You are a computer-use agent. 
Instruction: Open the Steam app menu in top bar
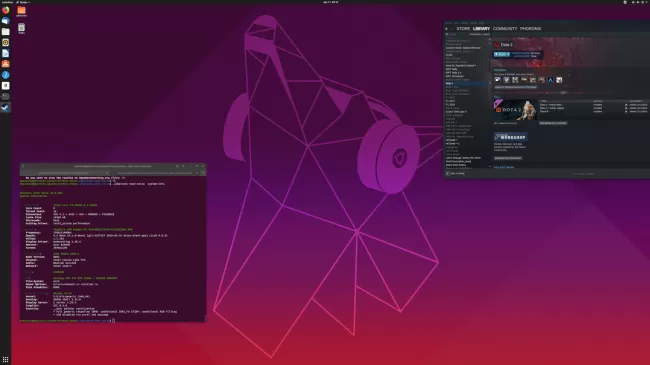point(23,2)
